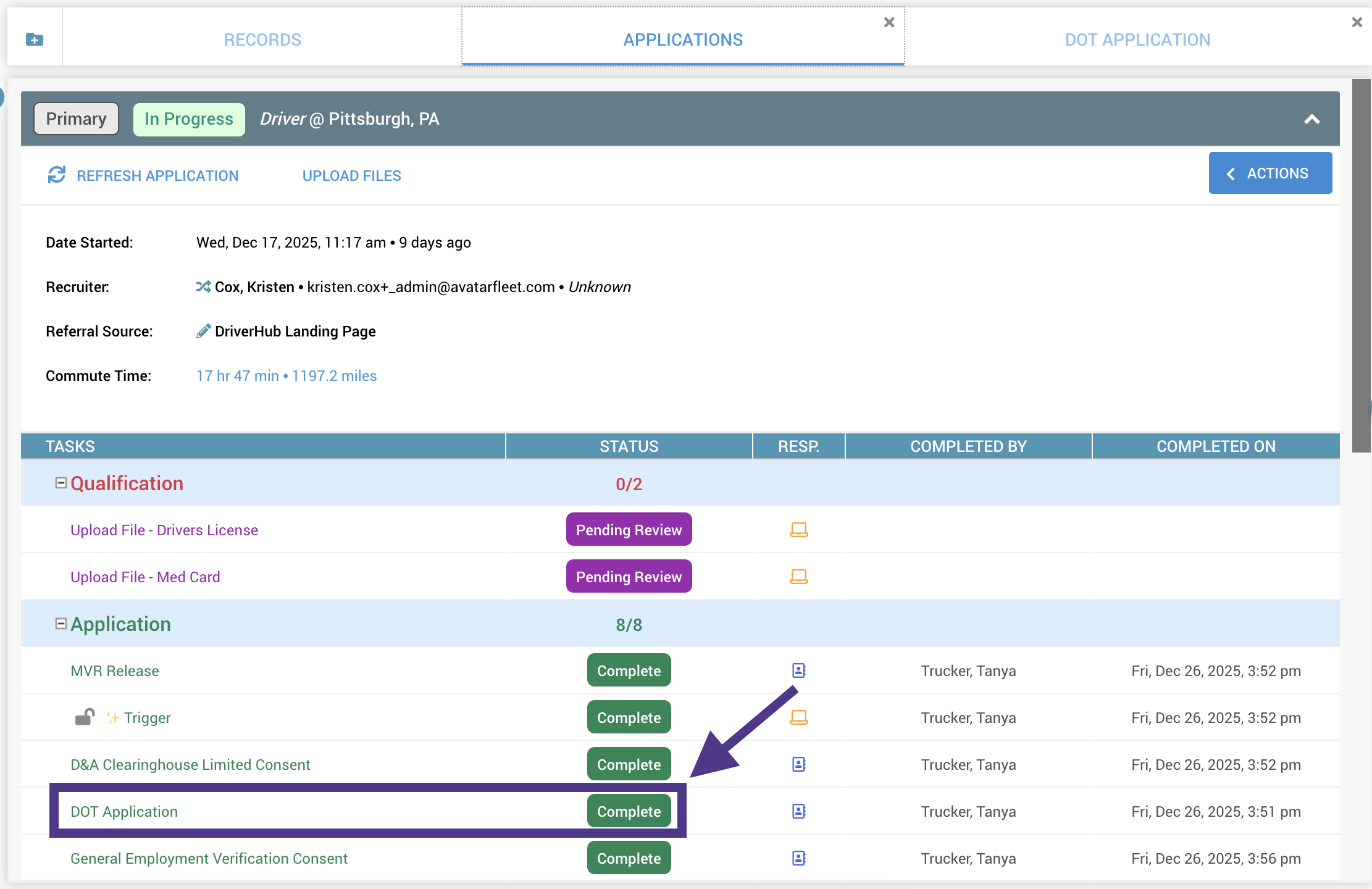Collapse the Application task group
The width and height of the screenshot is (1372, 889).
click(61, 624)
